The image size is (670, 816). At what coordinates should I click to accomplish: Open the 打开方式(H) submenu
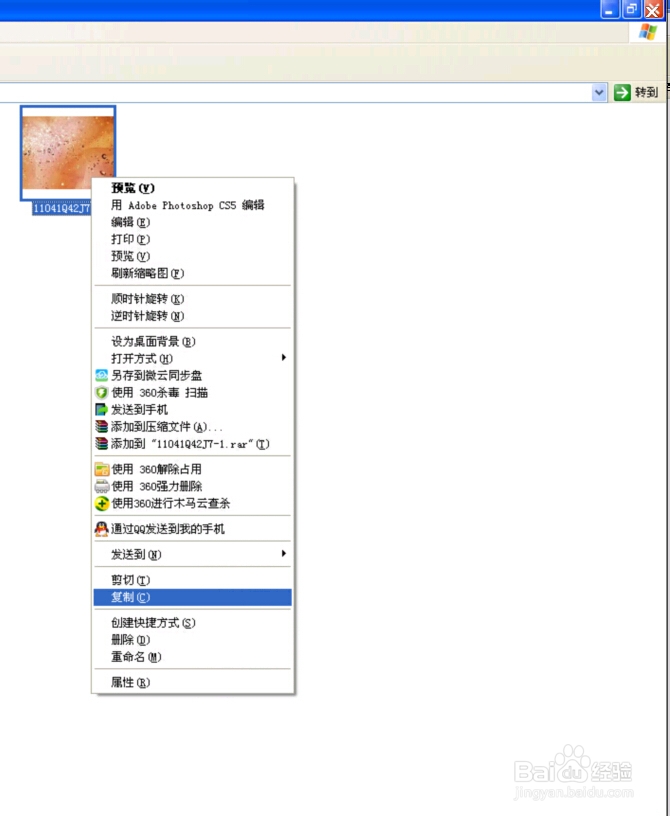click(x=193, y=359)
